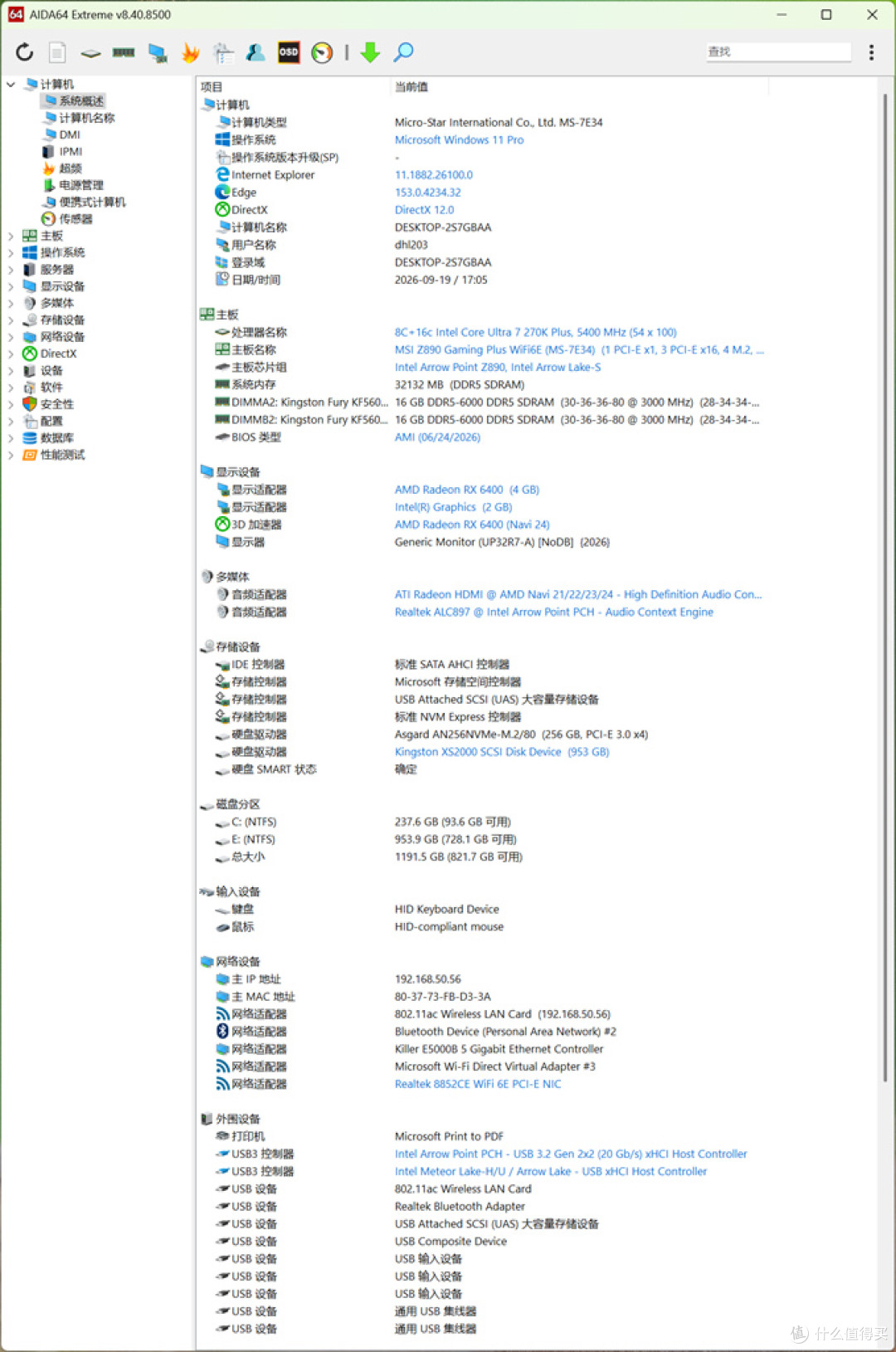Screen dimensions: 896x1352
Task: Open the preferences checklist toolbar icon
Action: [223, 53]
